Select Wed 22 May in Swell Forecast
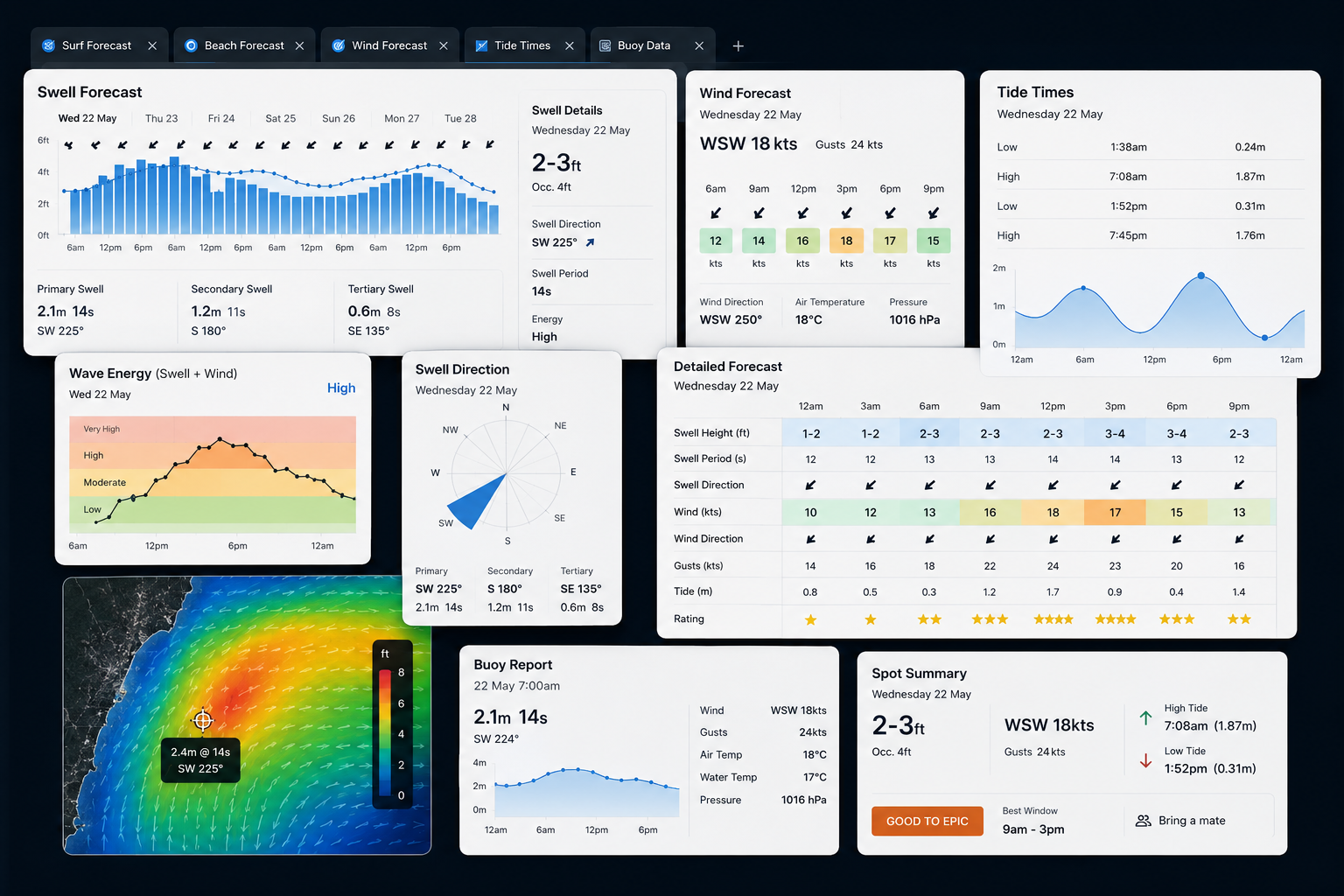The height and width of the screenshot is (896, 1344). click(x=87, y=118)
